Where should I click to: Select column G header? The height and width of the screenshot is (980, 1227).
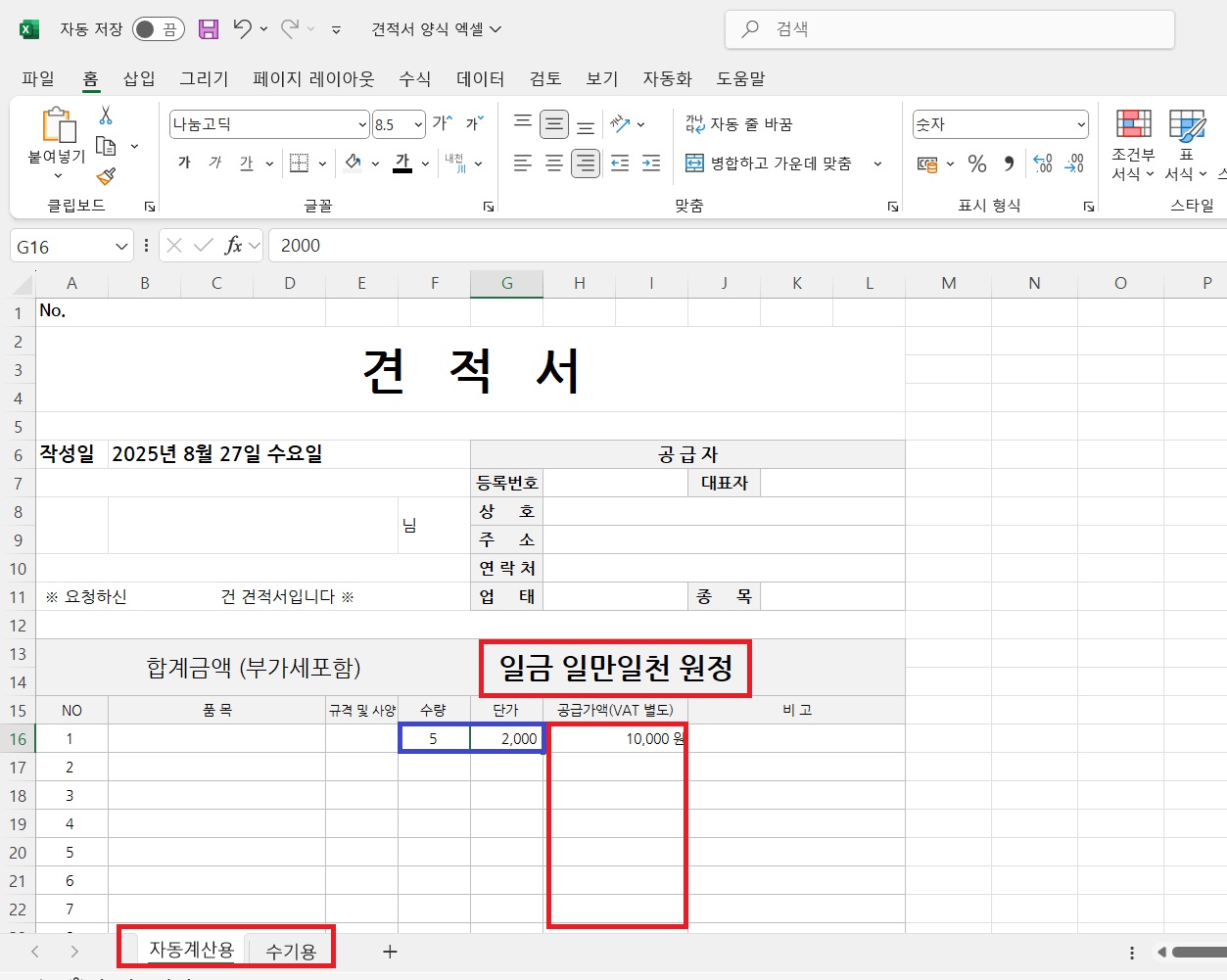[x=507, y=284]
